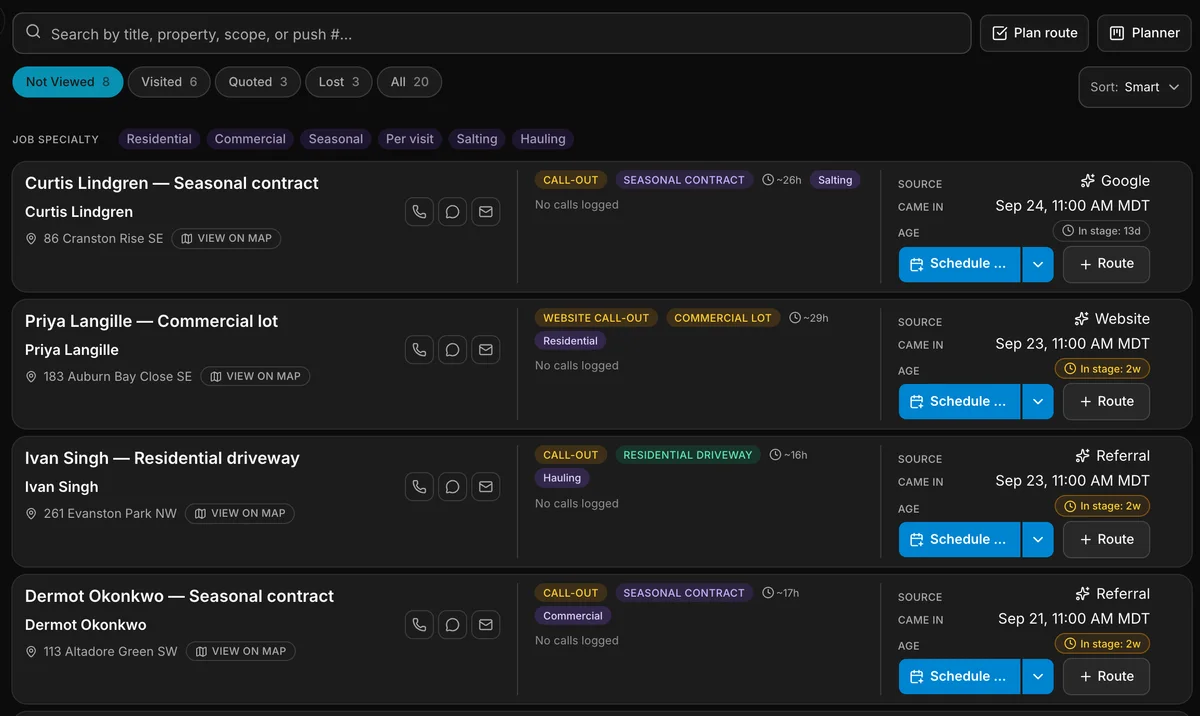Expand schedule options for Dermot Okonkwo
The width and height of the screenshot is (1200, 716).
pos(1038,677)
